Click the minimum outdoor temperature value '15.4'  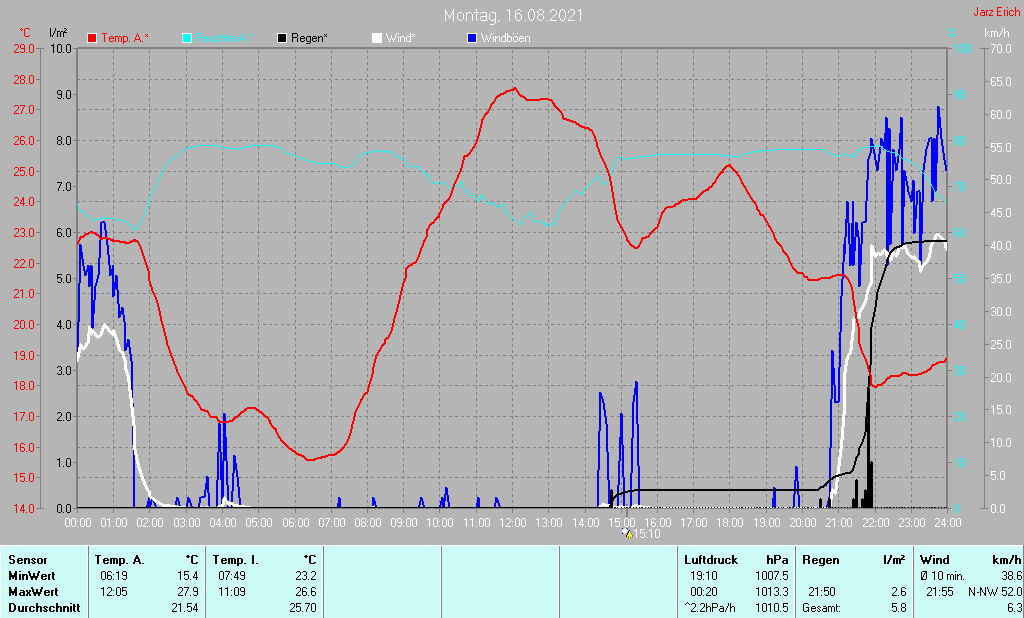pos(187,576)
